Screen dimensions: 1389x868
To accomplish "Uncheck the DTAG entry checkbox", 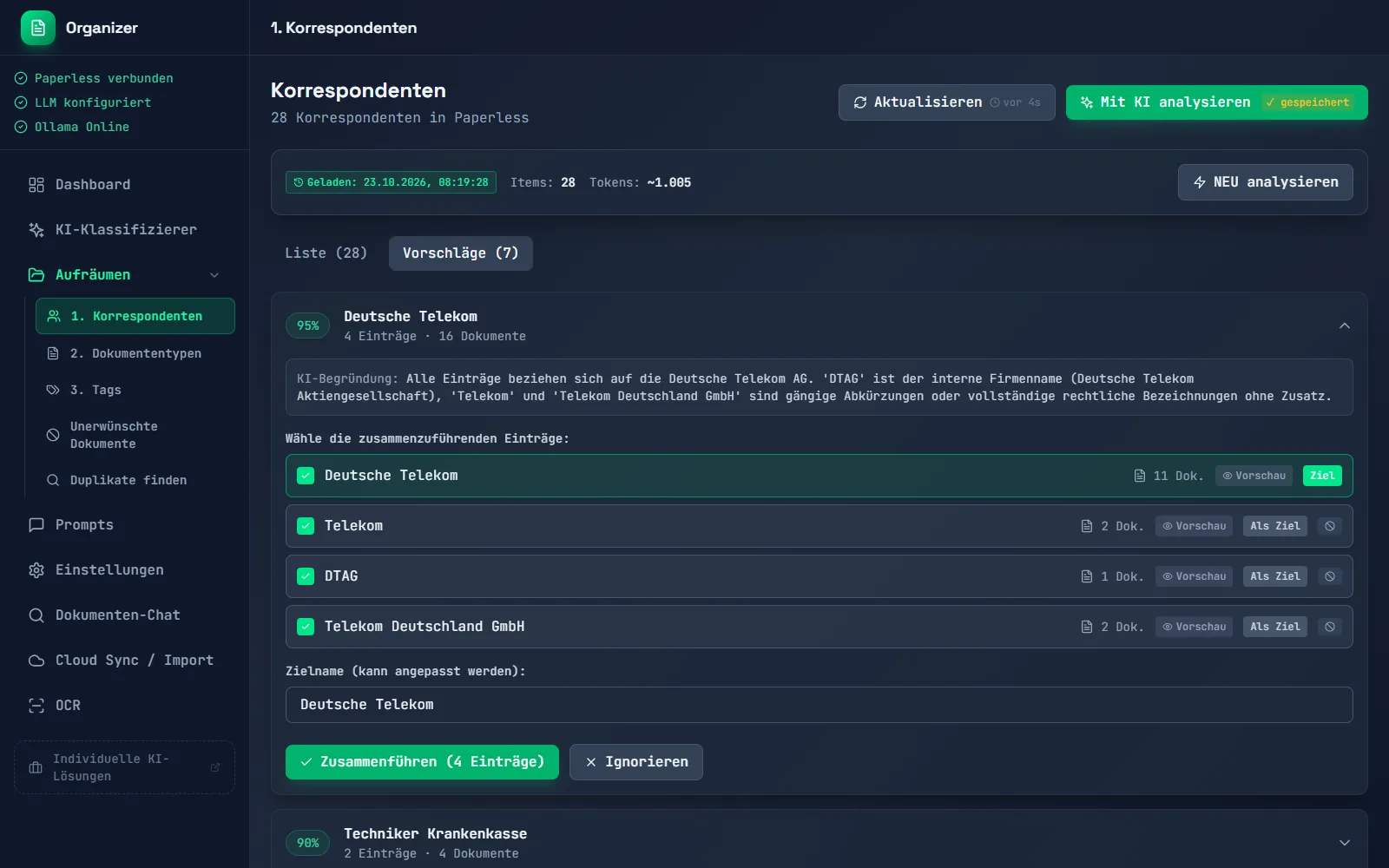I will 306,576.
